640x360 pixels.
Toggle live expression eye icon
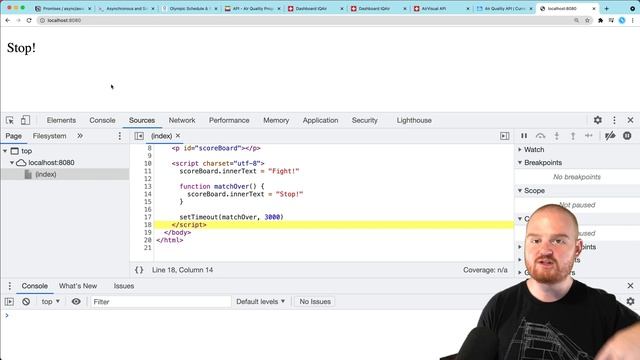(x=76, y=302)
